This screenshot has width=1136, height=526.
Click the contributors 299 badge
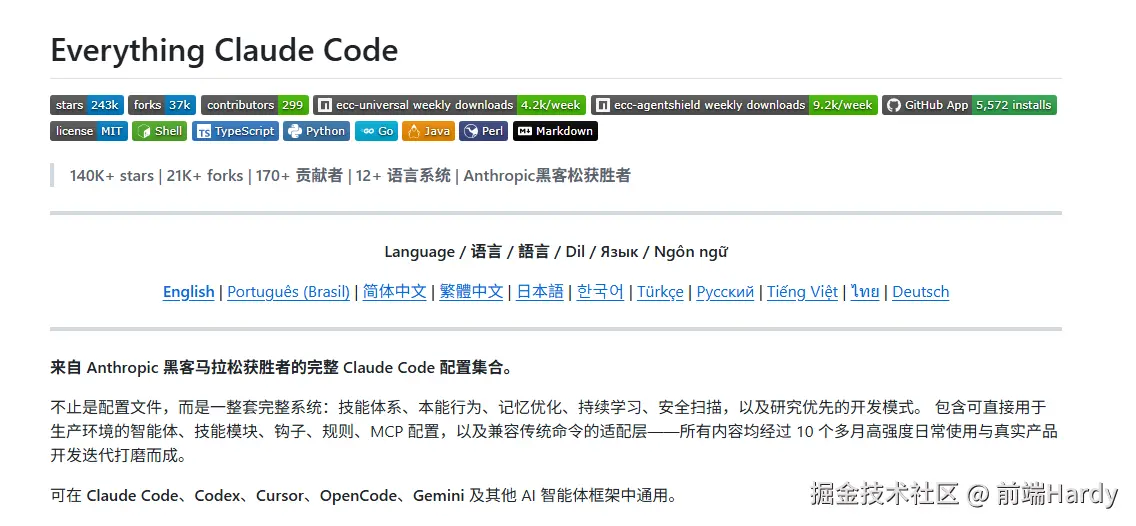(255, 105)
